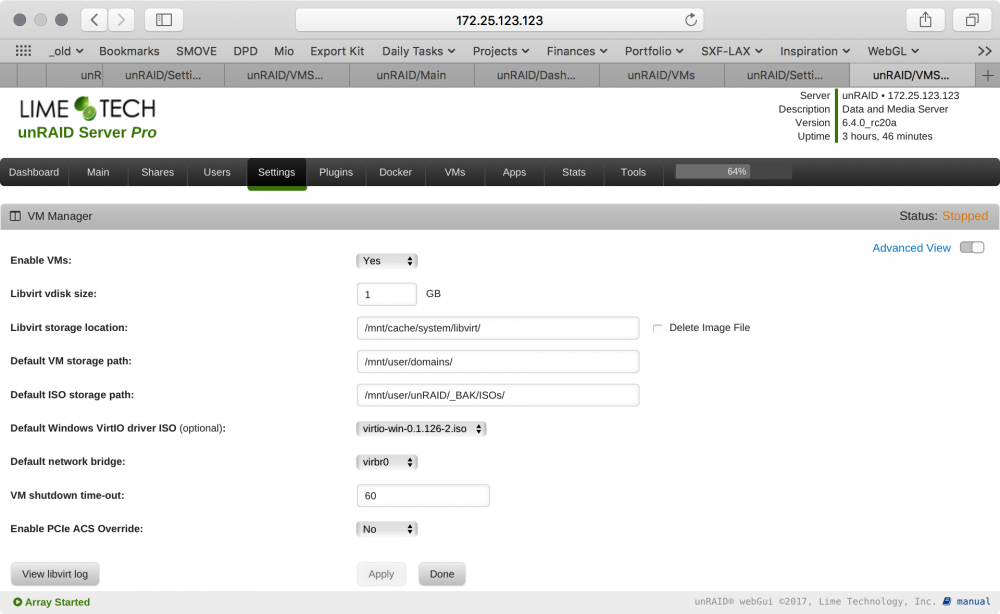Click the VM Manager panel icon

tap(15, 216)
